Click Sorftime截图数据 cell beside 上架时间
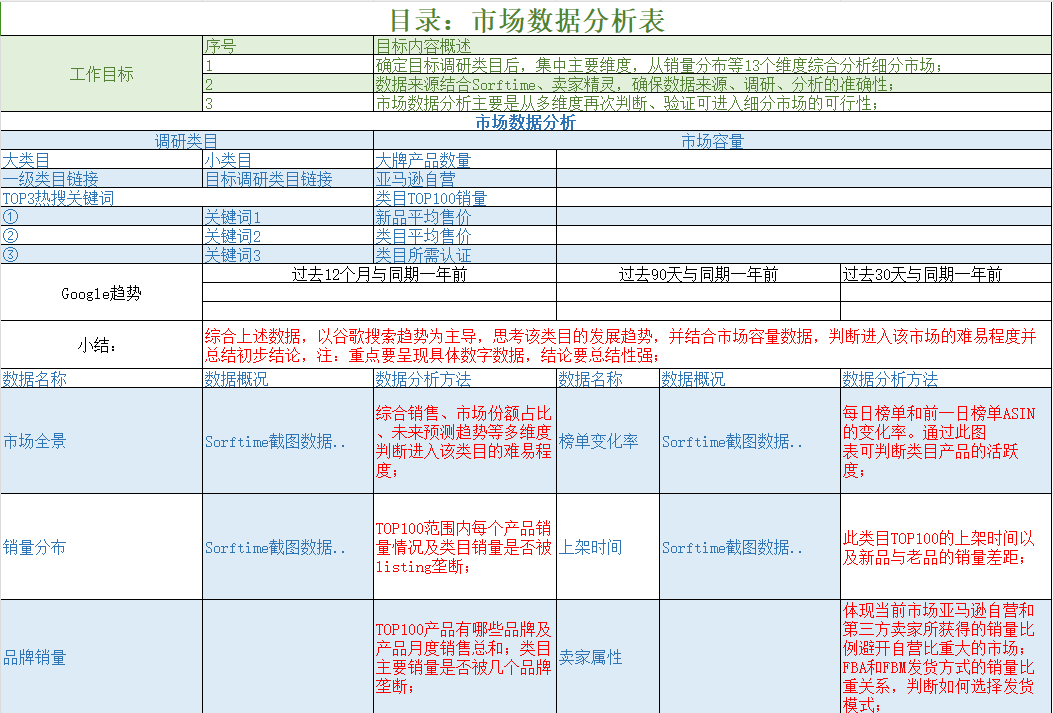 749,546
